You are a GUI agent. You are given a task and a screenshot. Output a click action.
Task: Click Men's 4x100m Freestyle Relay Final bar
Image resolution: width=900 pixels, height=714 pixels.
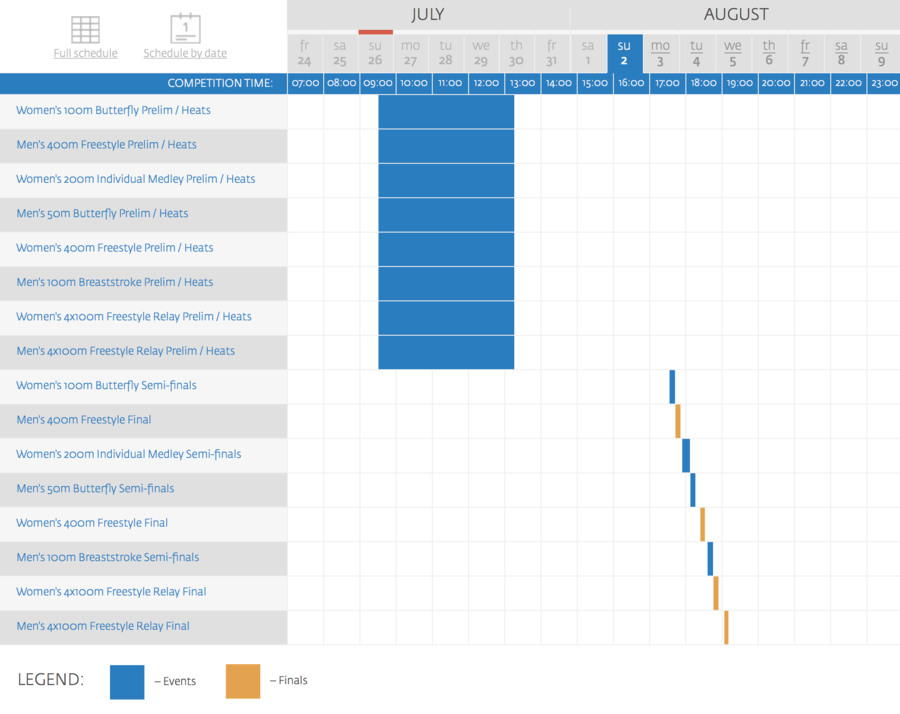pos(726,627)
